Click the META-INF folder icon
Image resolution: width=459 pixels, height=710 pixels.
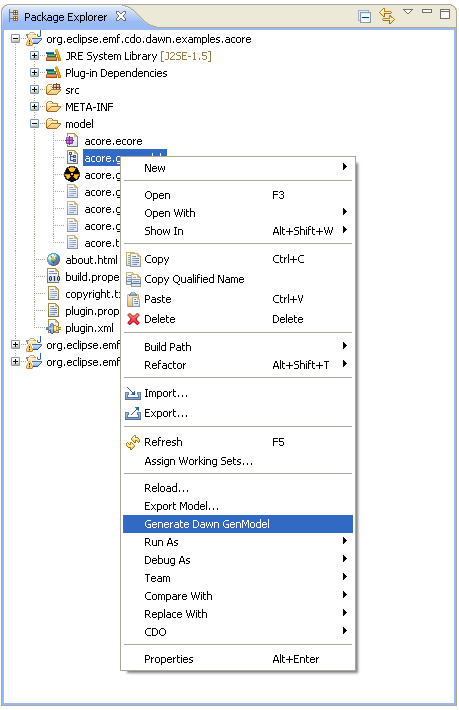pos(53,107)
